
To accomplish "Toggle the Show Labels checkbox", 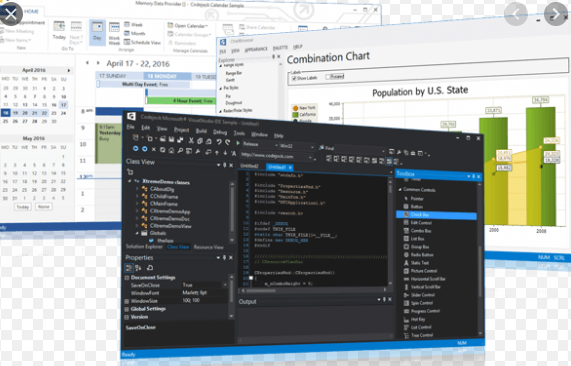I will [x=294, y=78].
